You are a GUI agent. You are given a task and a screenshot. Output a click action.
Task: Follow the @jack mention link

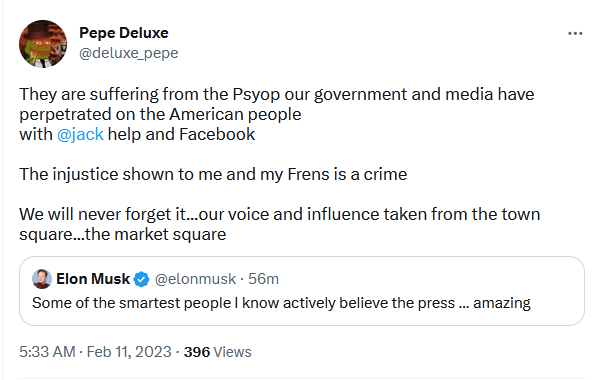(80, 134)
